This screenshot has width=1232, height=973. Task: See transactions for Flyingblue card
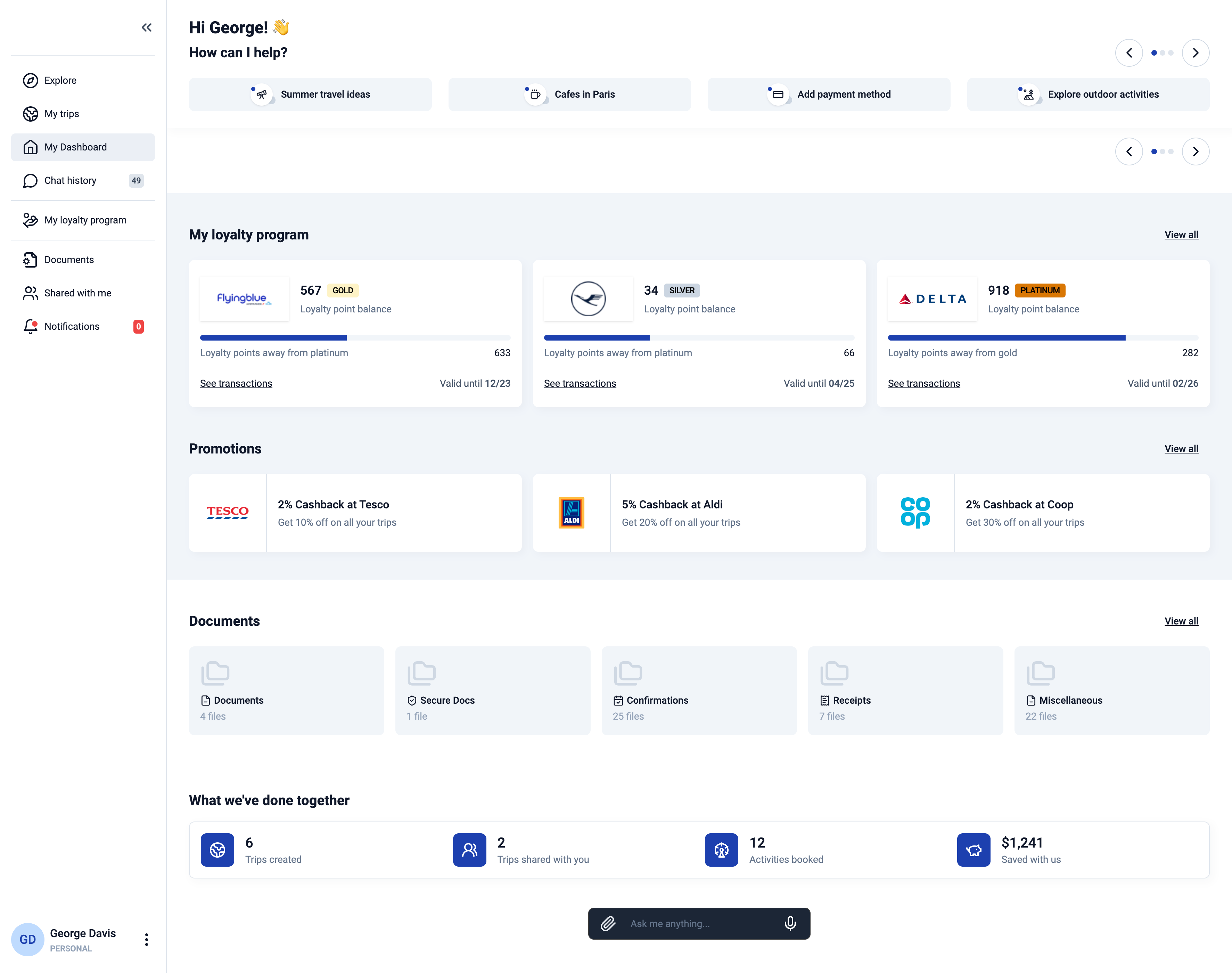pos(236,383)
